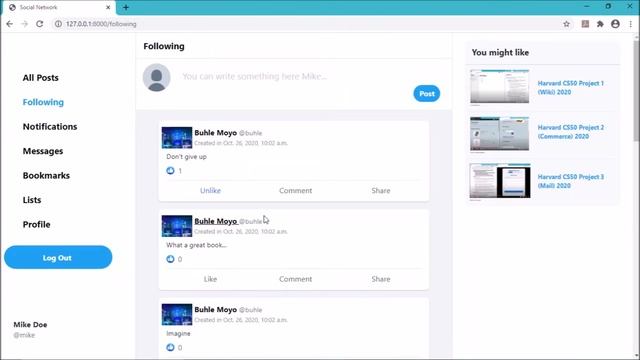640x360 pixels.
Task: Open Profile in the sidebar
Action: point(36,224)
